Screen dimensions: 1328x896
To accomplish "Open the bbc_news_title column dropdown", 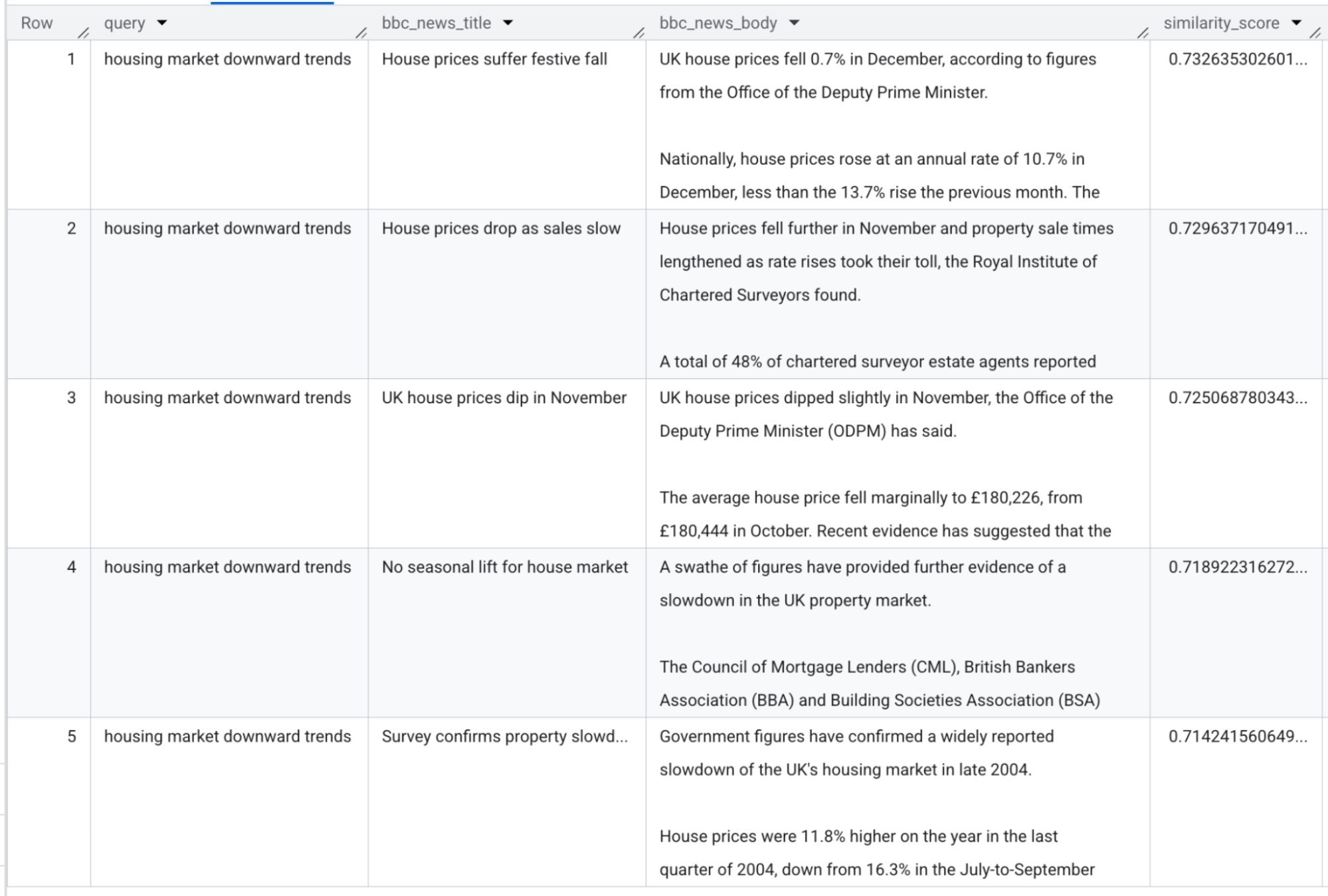I will tap(508, 23).
